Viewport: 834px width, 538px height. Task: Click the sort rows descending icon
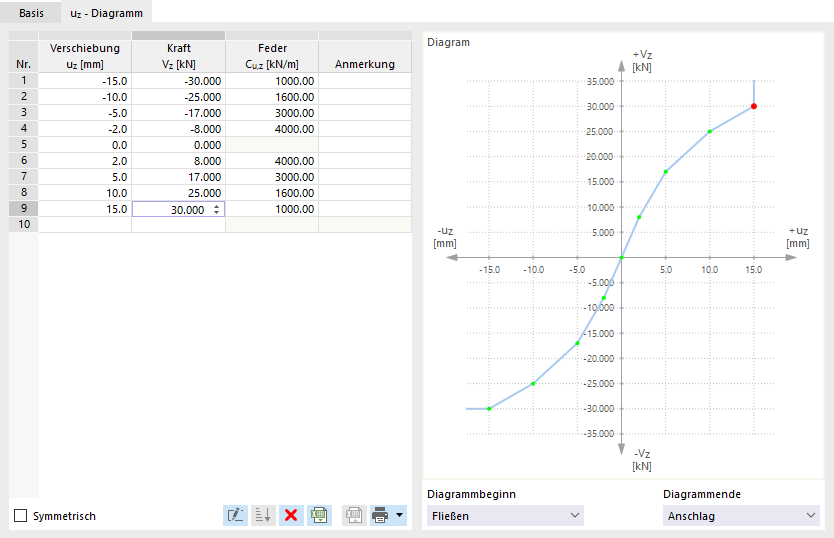[263, 515]
